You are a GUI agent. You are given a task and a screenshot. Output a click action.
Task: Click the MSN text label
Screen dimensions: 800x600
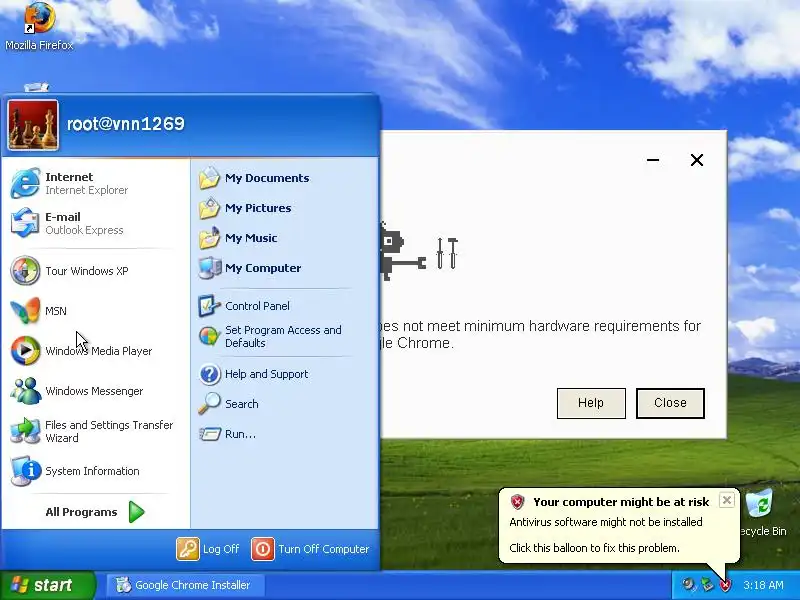(x=56, y=311)
